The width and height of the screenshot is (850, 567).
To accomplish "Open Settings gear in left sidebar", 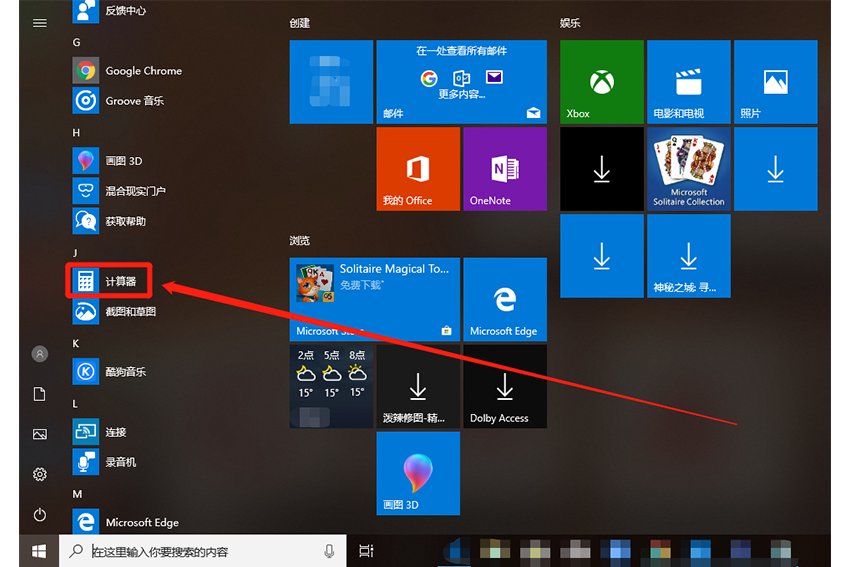I will coord(40,474).
